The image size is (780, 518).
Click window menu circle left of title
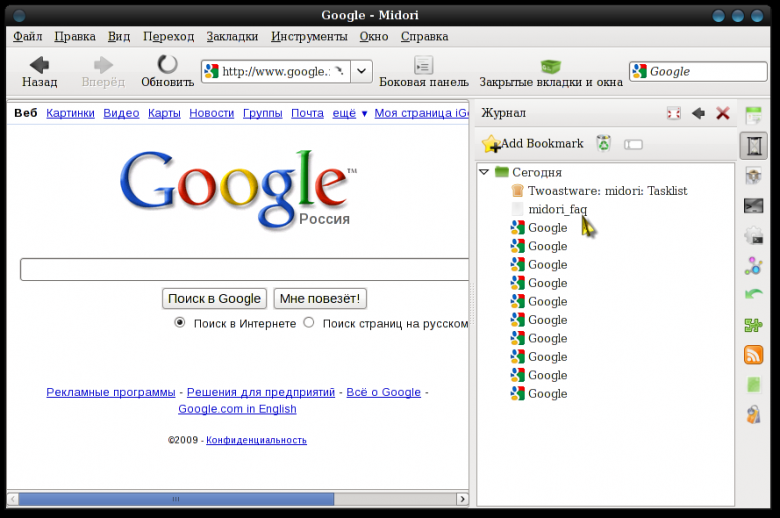pos(19,16)
